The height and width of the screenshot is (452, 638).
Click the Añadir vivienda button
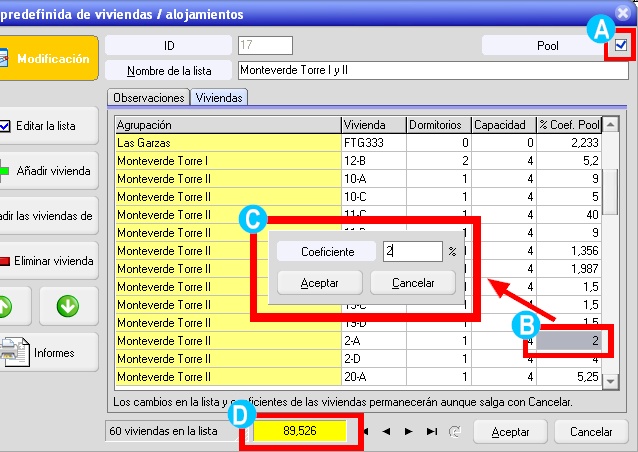pyautogui.click(x=49, y=170)
